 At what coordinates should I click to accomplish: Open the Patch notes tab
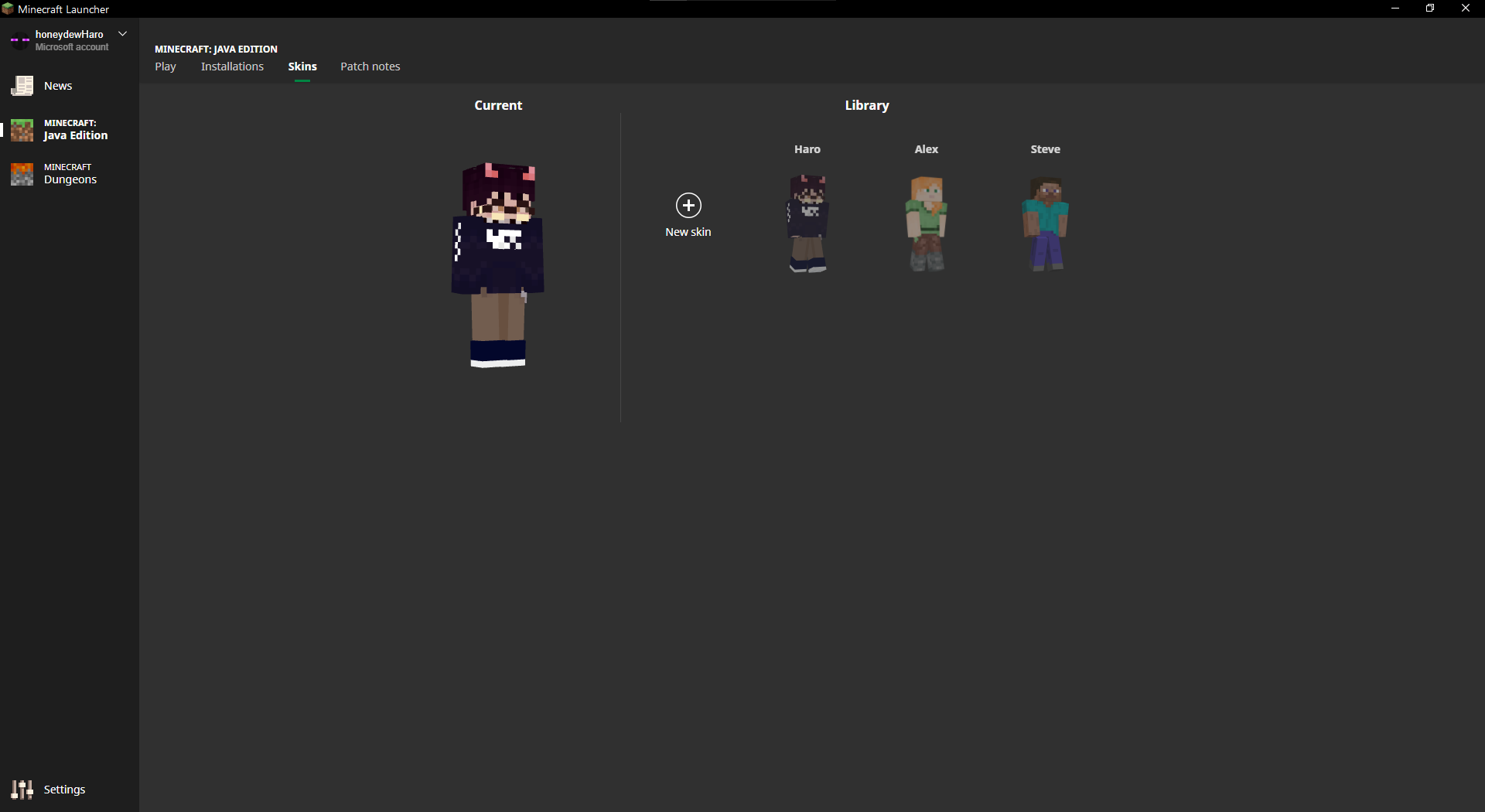coord(370,67)
